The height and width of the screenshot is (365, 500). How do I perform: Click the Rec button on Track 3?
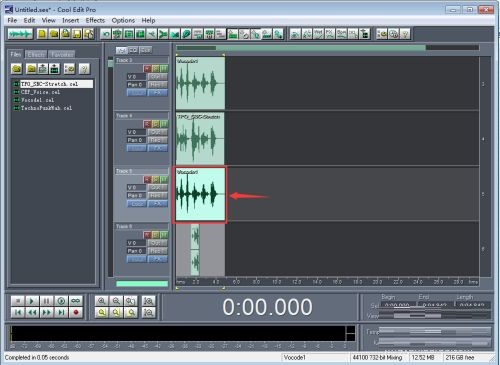[157, 85]
